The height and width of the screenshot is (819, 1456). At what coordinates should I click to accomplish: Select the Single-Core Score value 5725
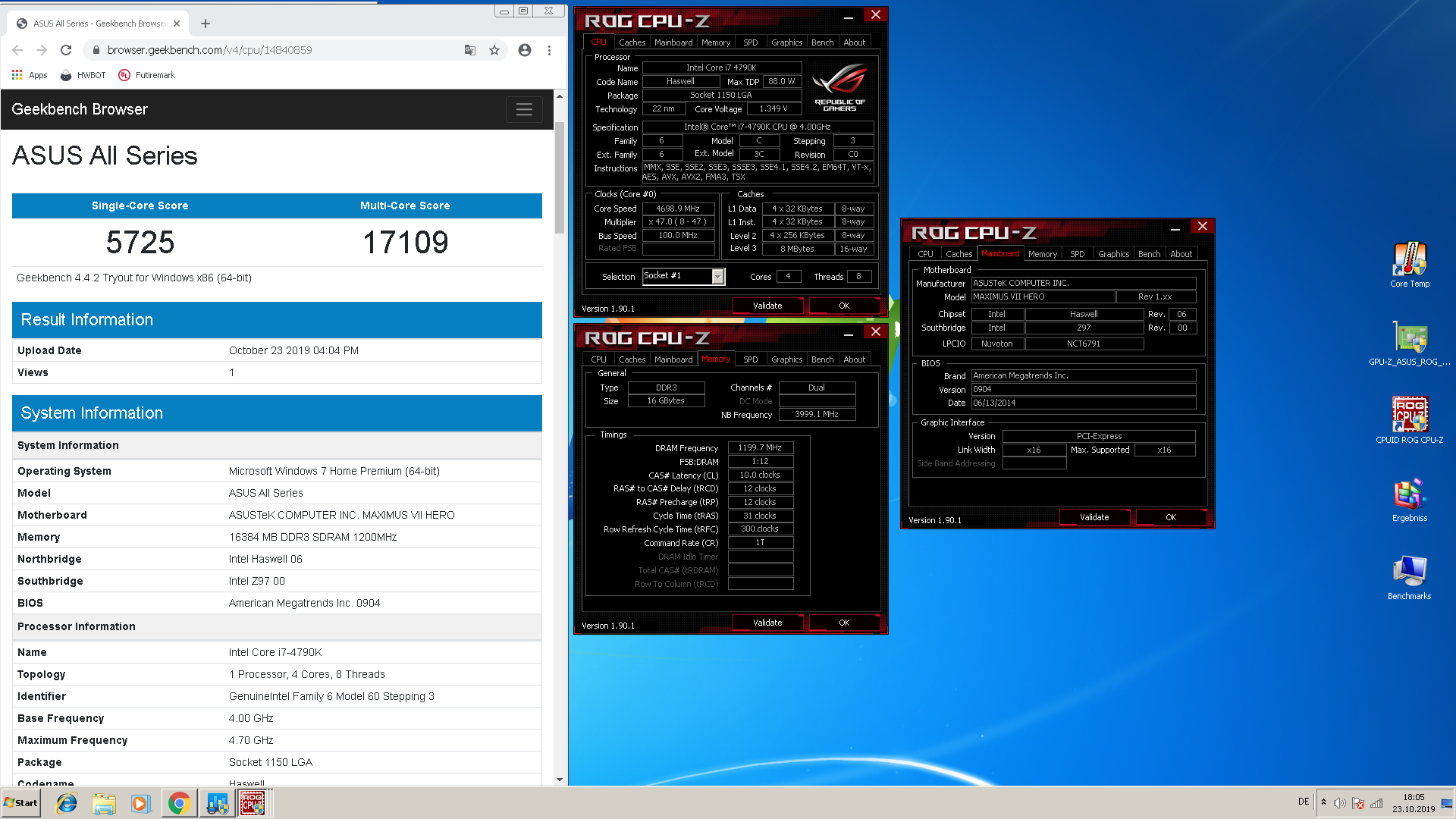point(140,243)
